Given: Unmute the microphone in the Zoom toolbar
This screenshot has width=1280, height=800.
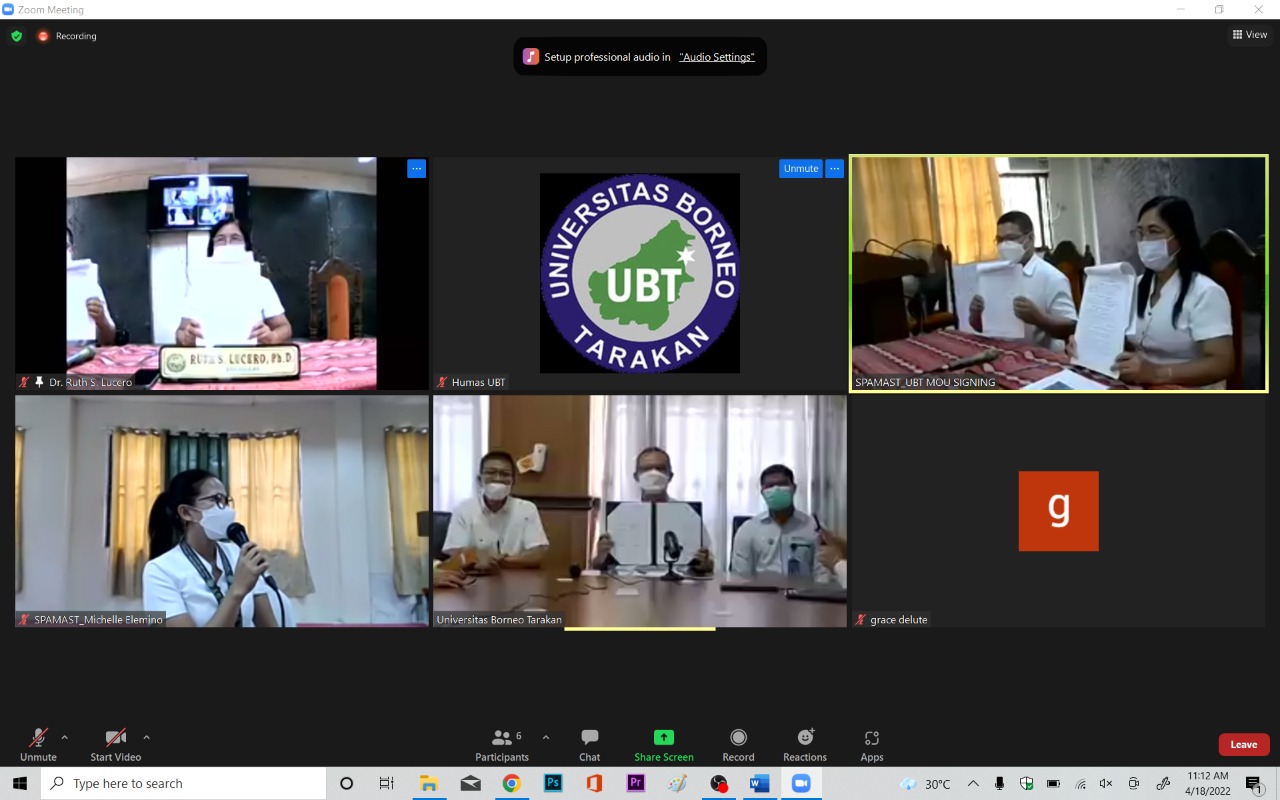Looking at the screenshot, I should [38, 745].
